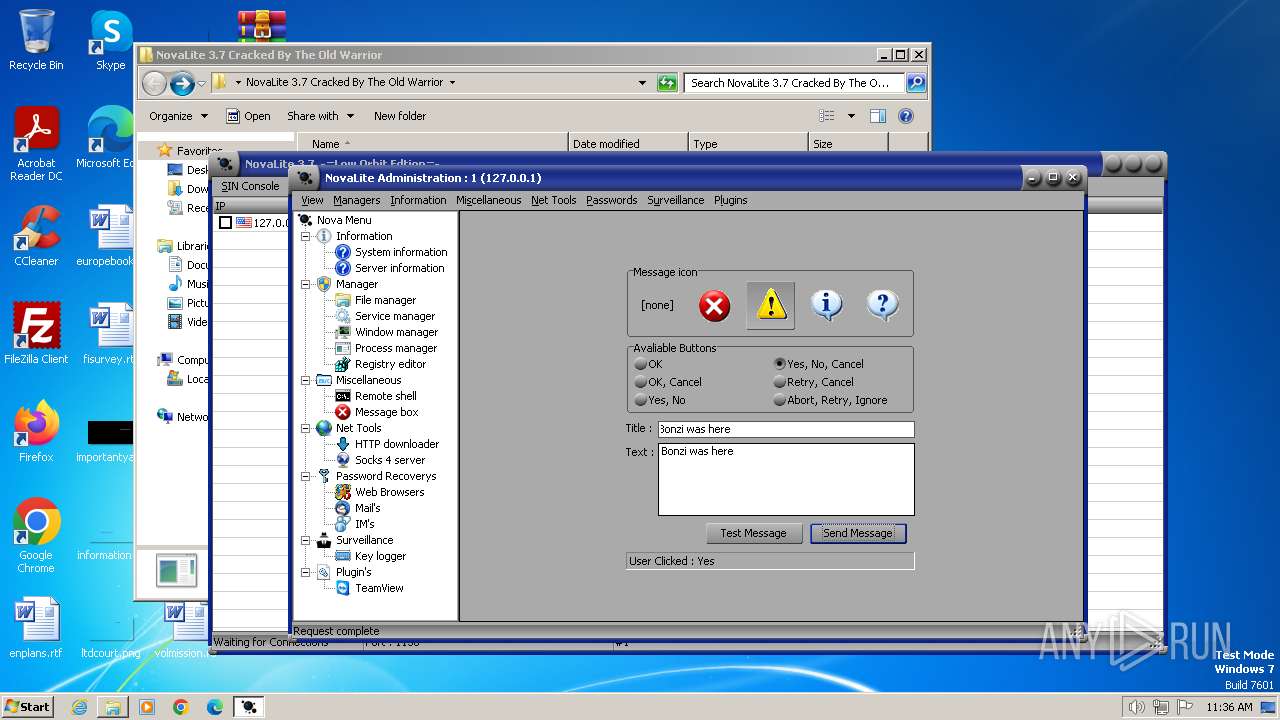Open the Net Tools menu
This screenshot has height=720, width=1280.
553,200
